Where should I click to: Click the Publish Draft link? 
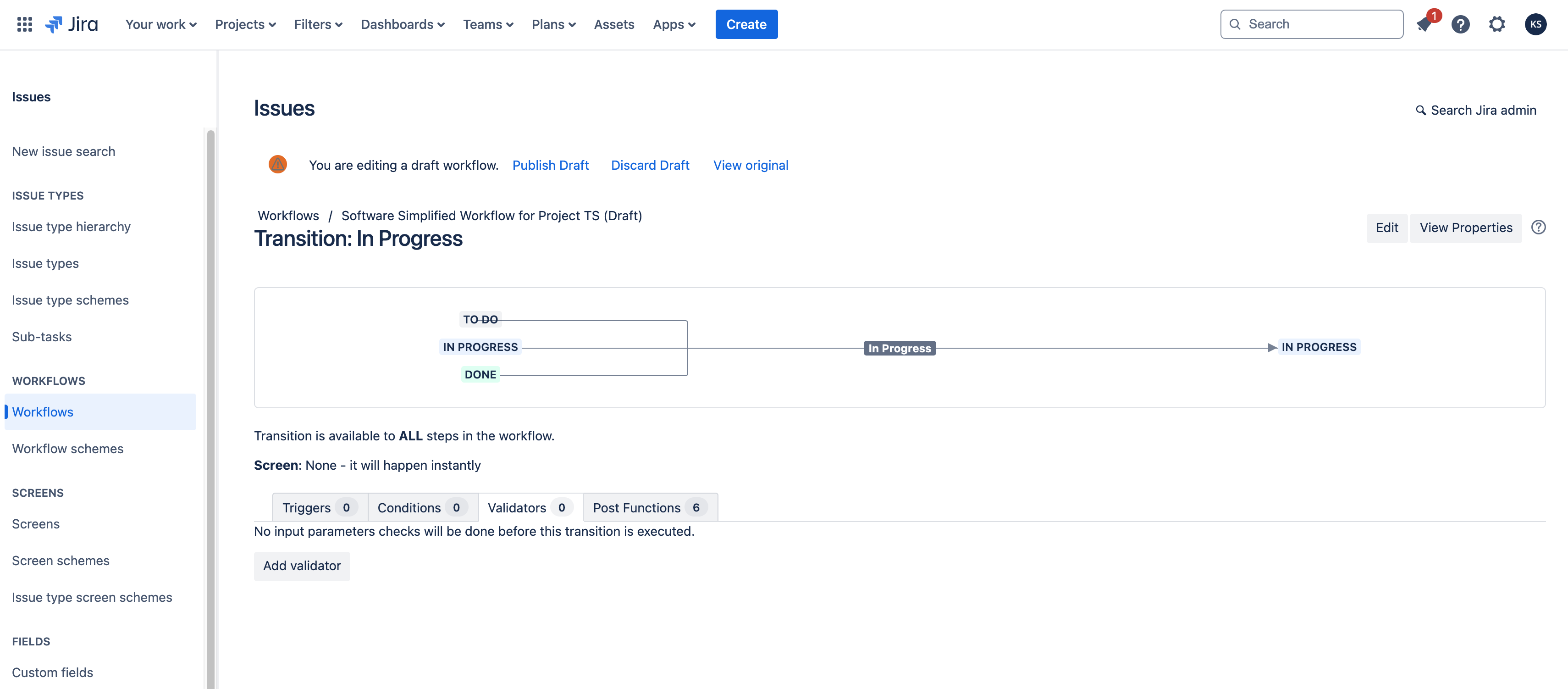pos(550,165)
